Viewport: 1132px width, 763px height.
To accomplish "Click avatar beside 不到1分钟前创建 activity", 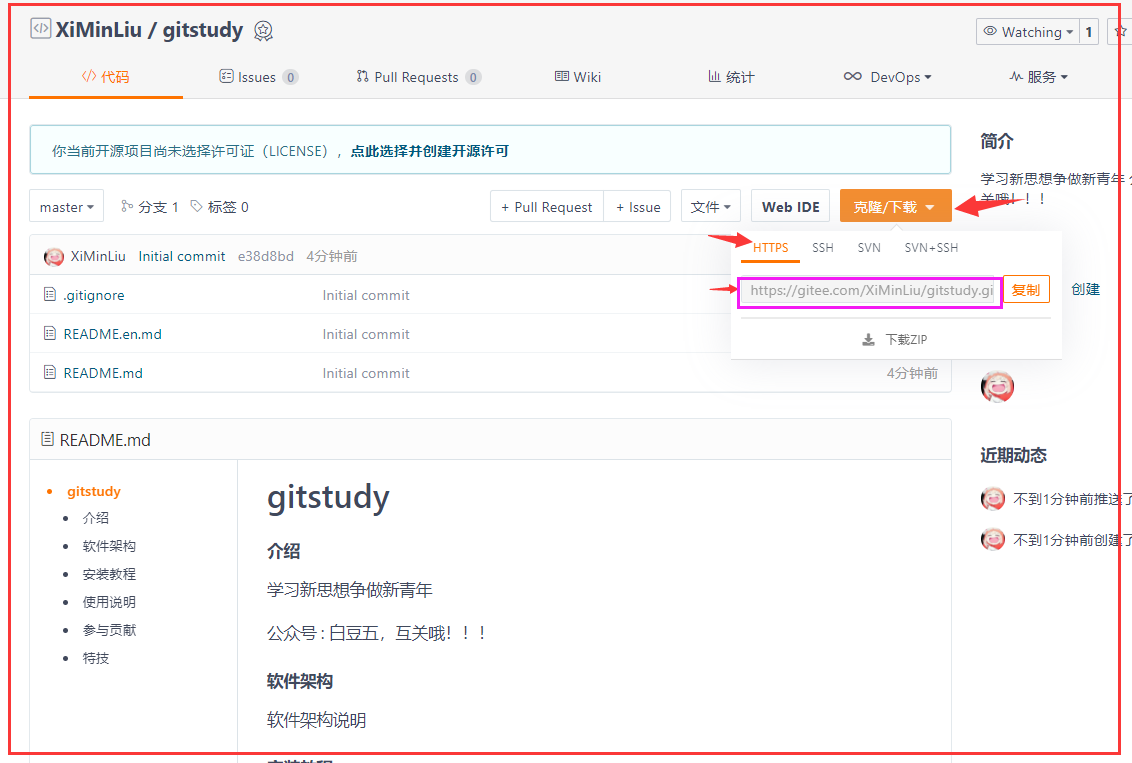I will [993, 539].
